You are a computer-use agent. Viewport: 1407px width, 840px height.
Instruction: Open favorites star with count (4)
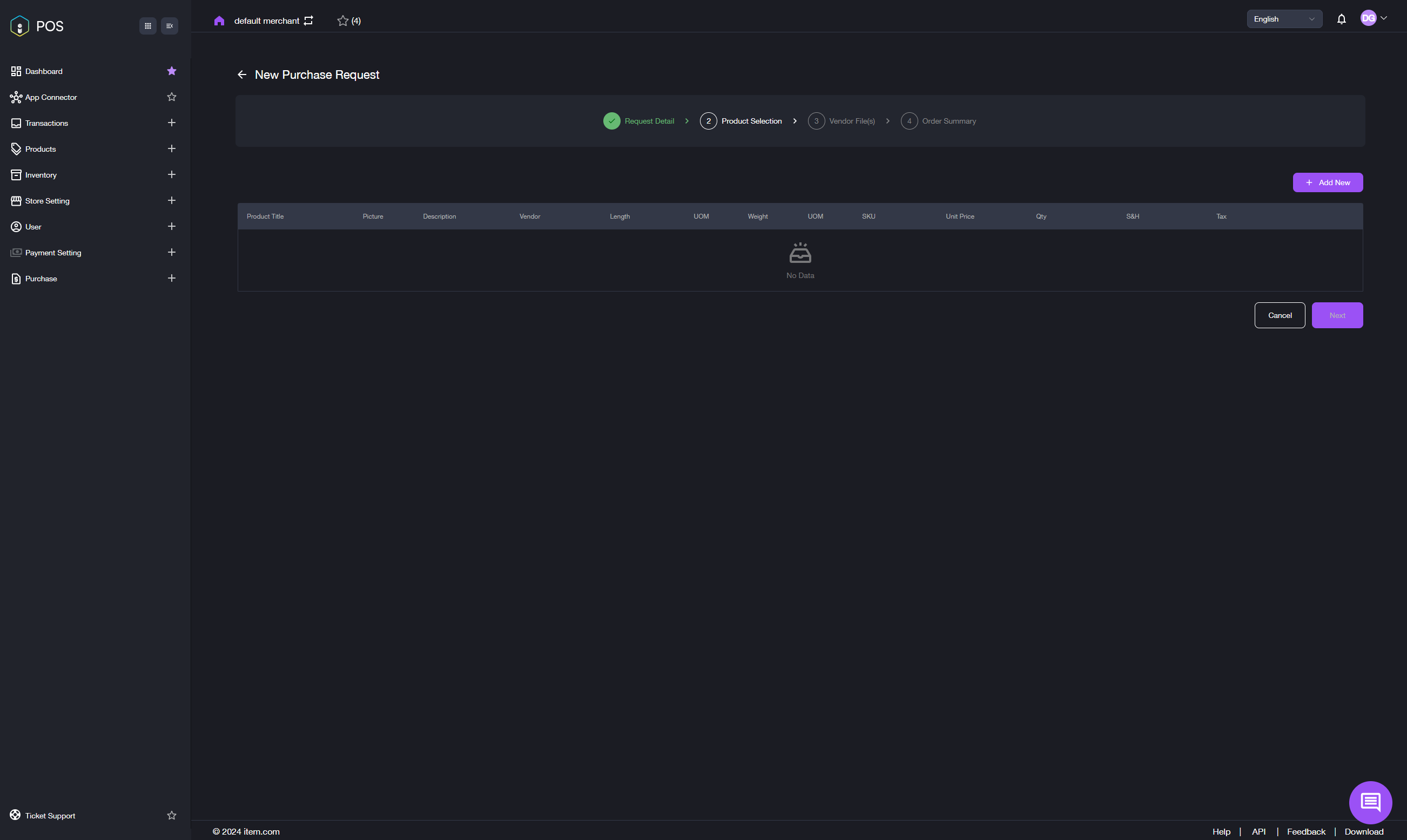point(348,21)
